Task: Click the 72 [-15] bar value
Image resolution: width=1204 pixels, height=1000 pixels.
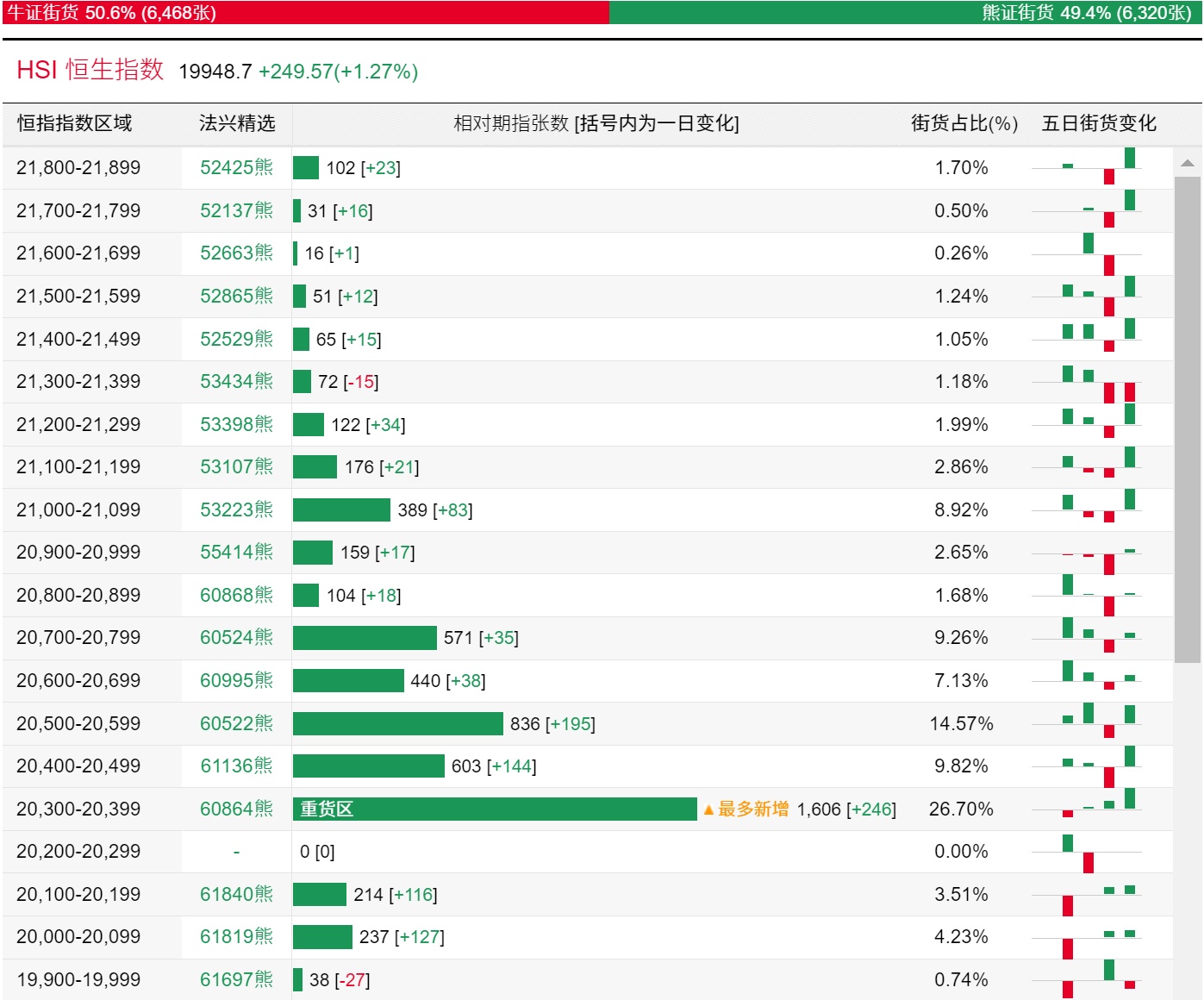Action: click(348, 381)
